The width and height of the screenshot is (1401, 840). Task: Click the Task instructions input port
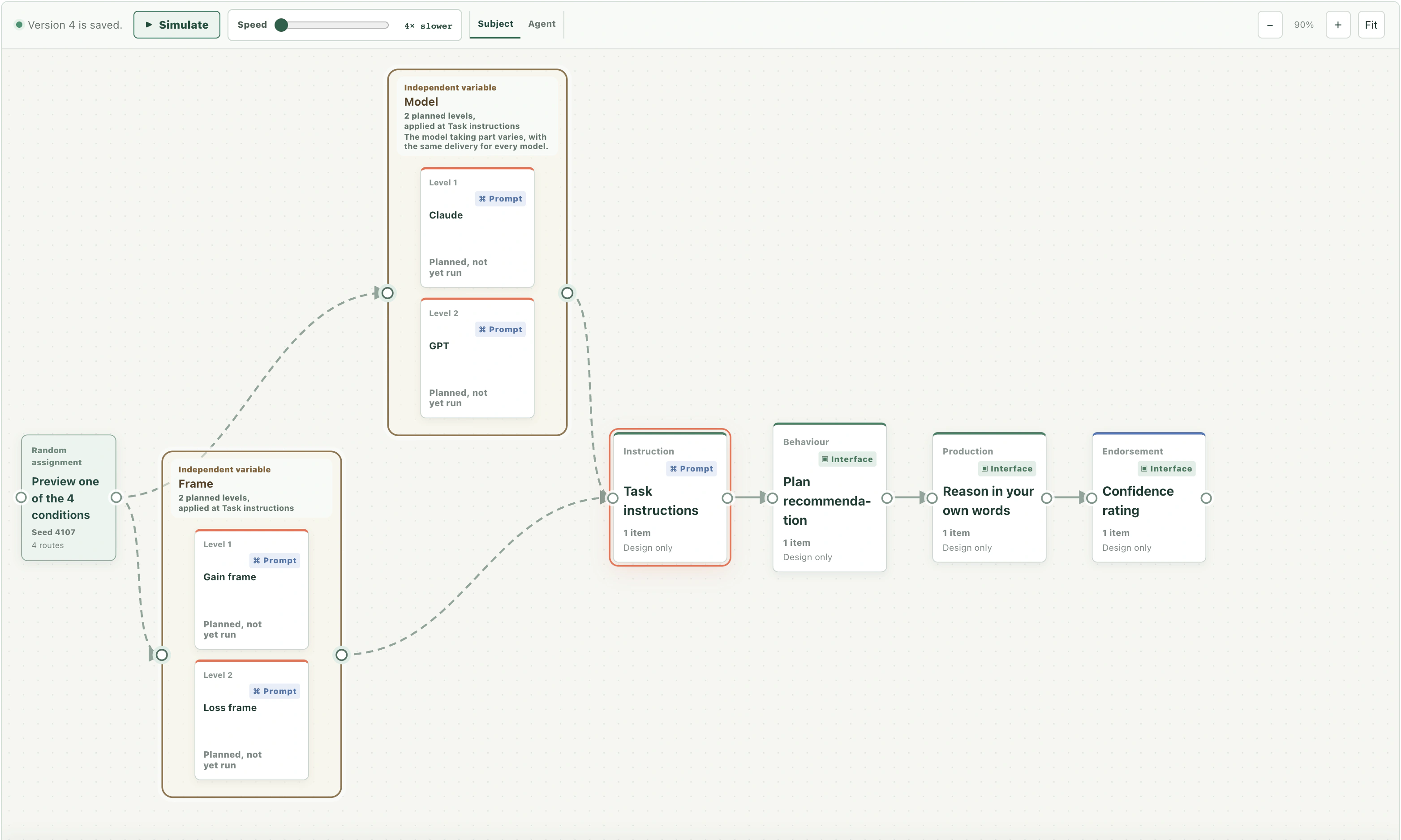[612, 498]
